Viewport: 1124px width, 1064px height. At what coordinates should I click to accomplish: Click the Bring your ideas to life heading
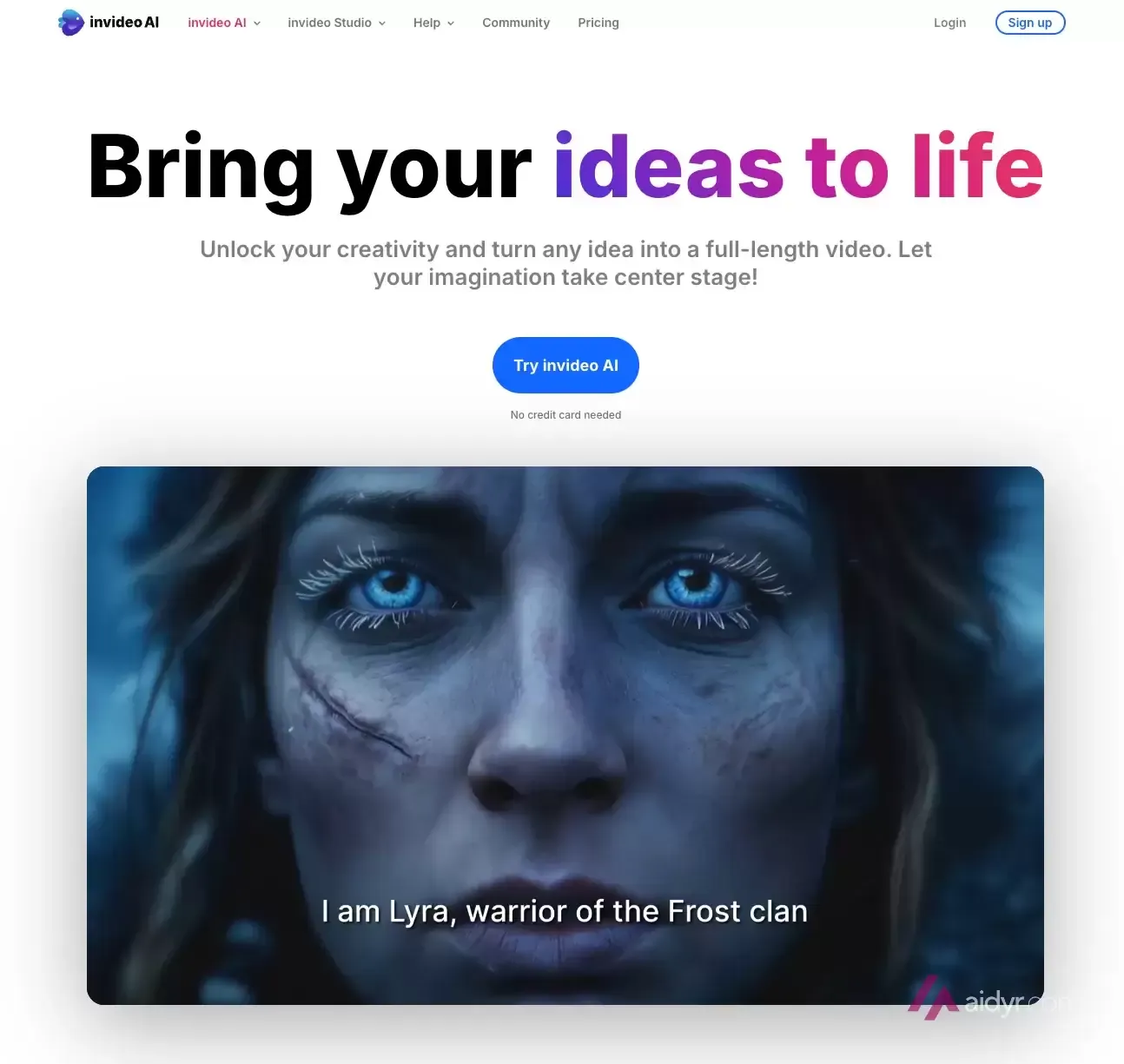coord(565,167)
